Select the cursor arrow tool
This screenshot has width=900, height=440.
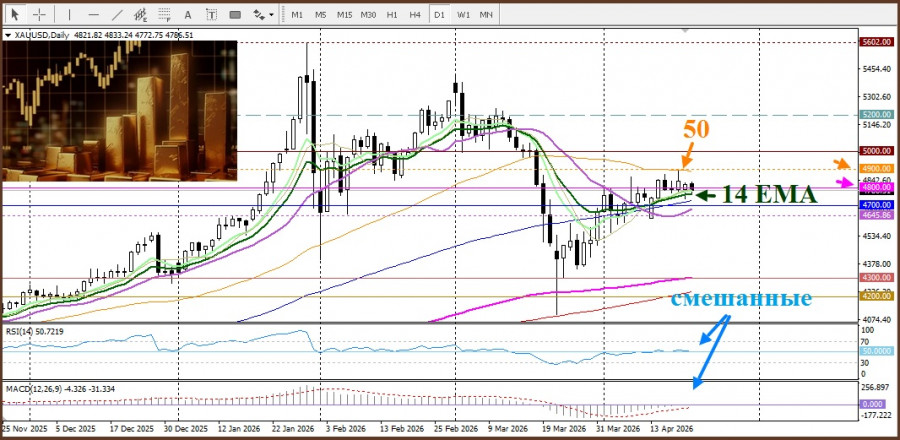pyautogui.click(x=15, y=15)
